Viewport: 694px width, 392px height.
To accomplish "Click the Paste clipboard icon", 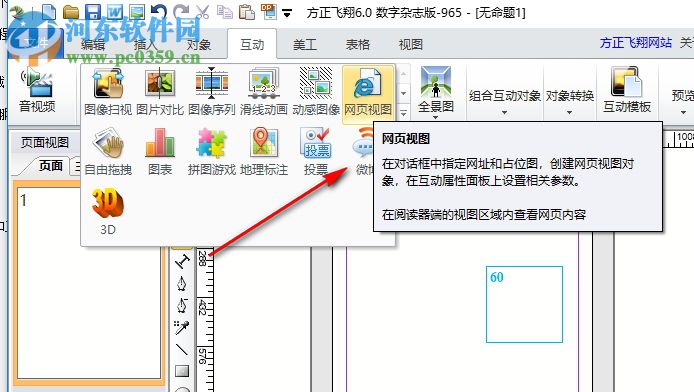I will click(x=247, y=12).
